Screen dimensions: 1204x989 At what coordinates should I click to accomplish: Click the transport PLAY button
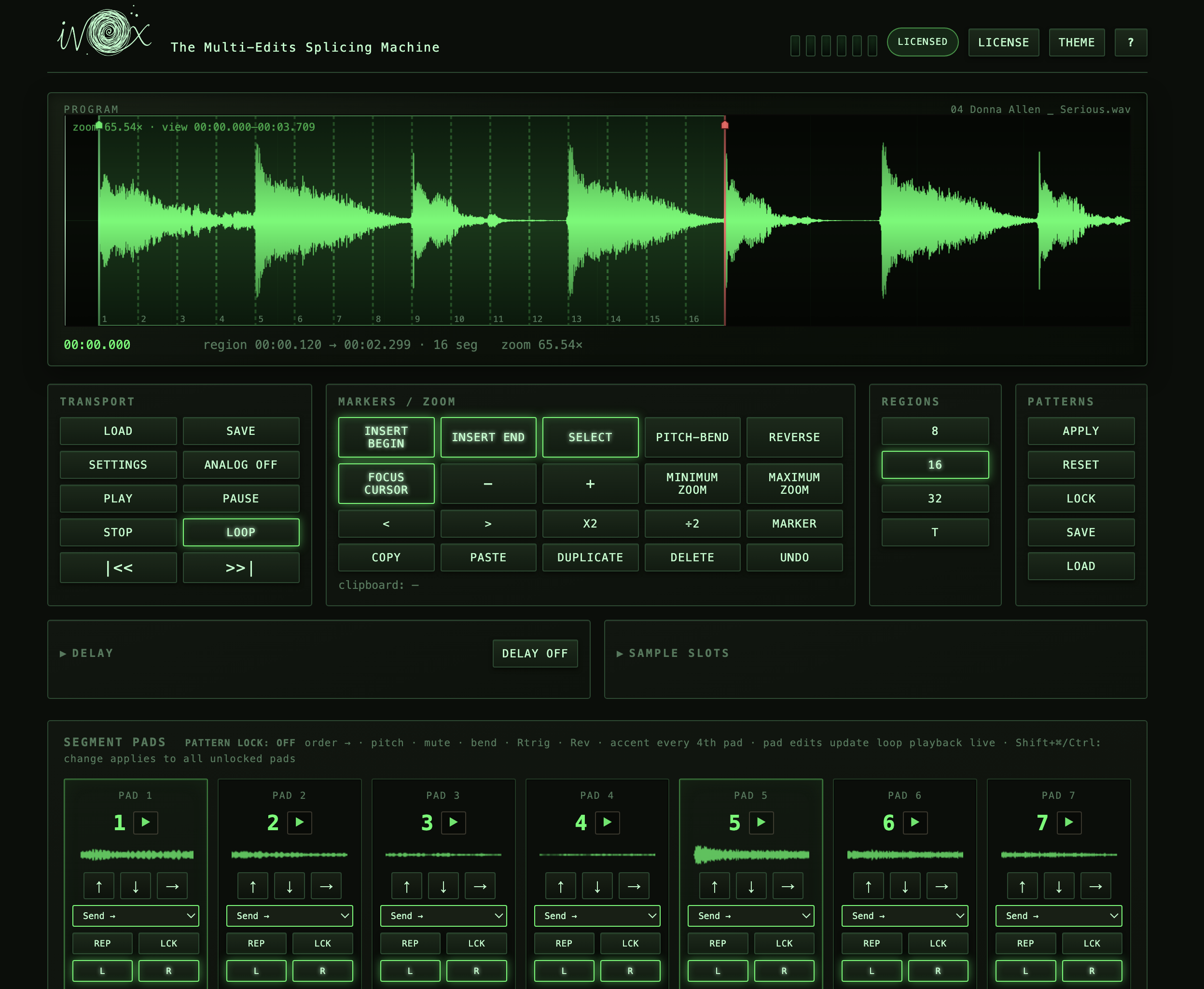[118, 499]
